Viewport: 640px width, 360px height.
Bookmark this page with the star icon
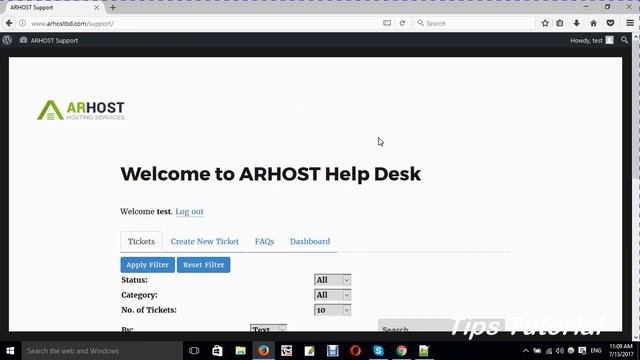tap(545, 23)
